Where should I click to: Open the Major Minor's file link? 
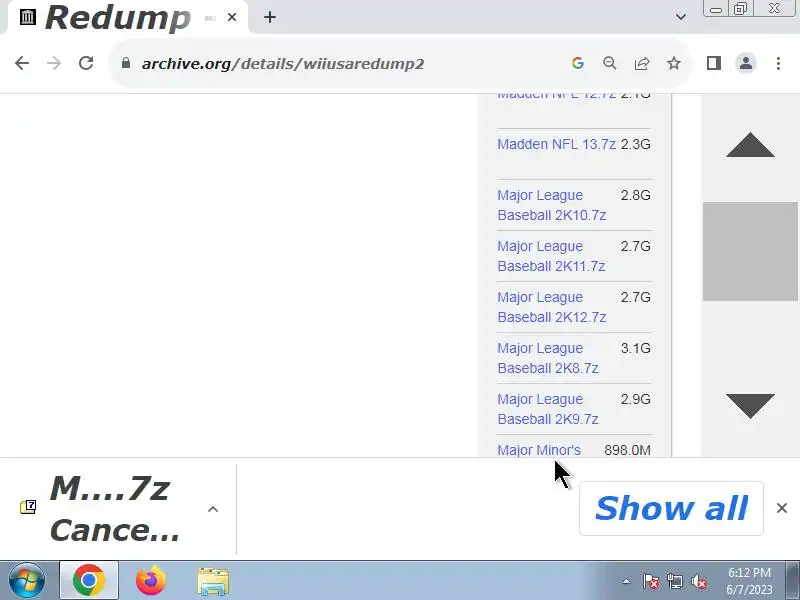click(x=539, y=450)
